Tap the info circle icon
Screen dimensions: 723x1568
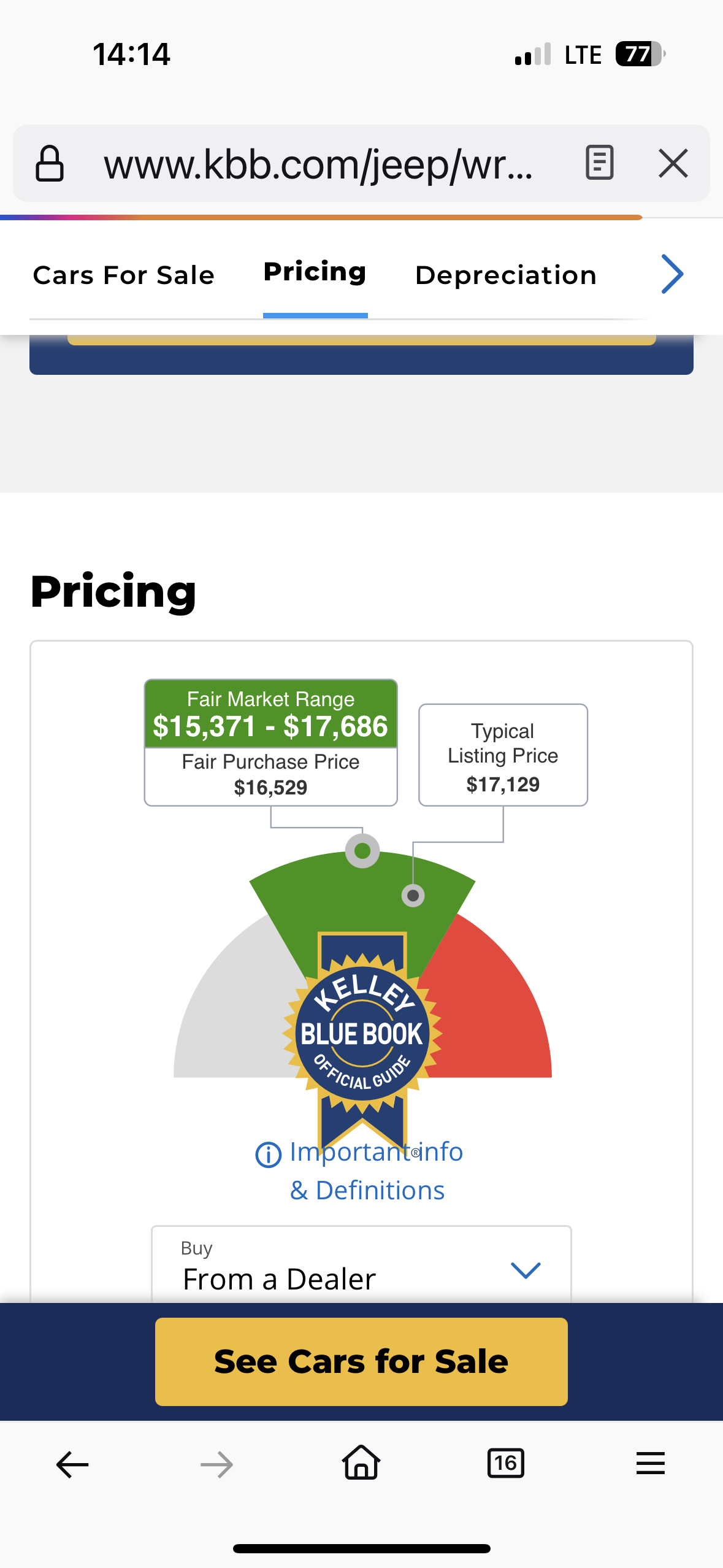point(268,1155)
